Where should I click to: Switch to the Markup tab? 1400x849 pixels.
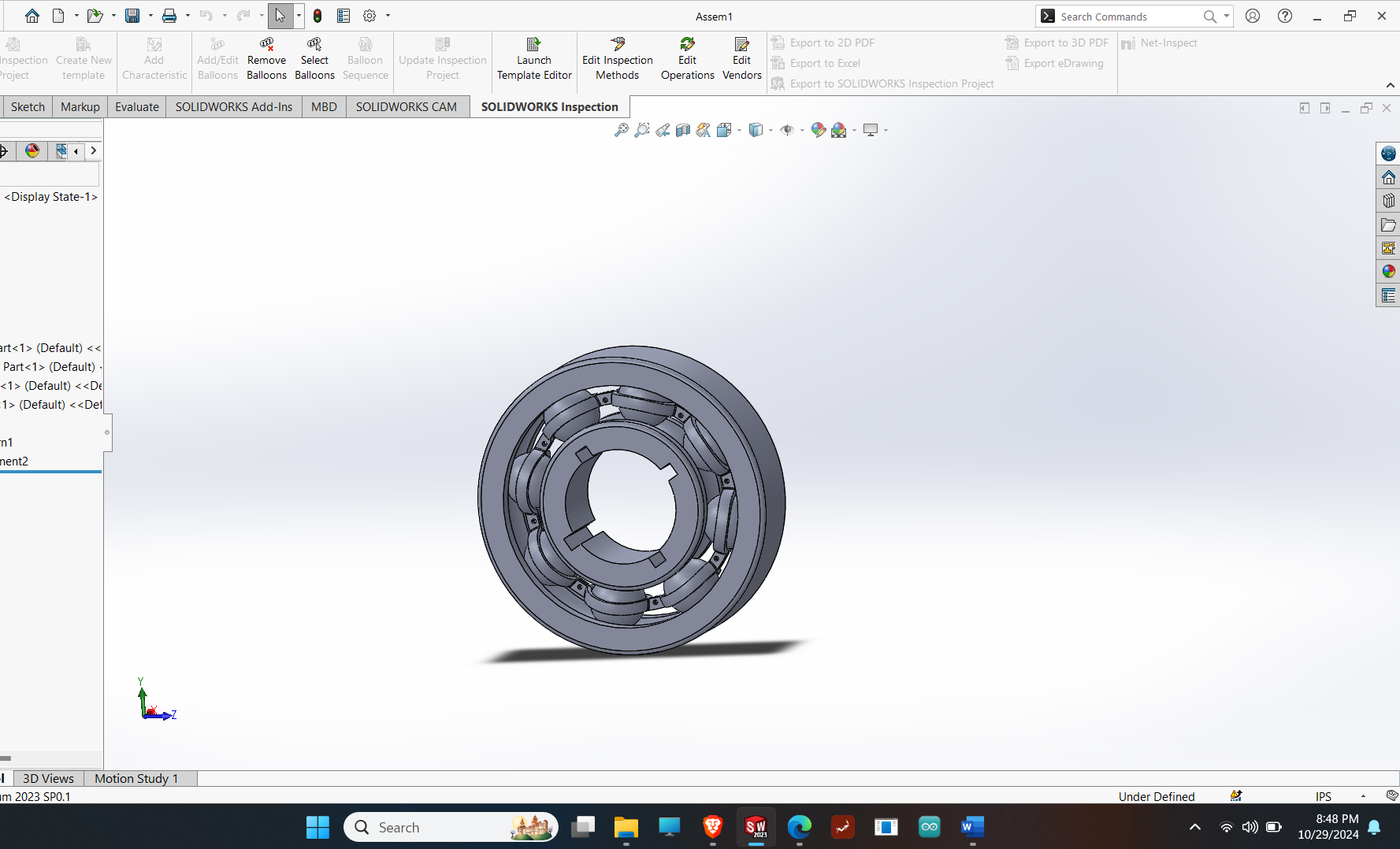tap(80, 107)
